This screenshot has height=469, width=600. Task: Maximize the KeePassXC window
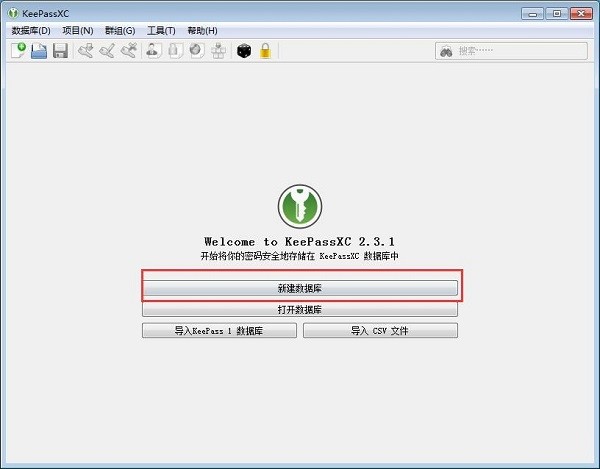[557, 14]
